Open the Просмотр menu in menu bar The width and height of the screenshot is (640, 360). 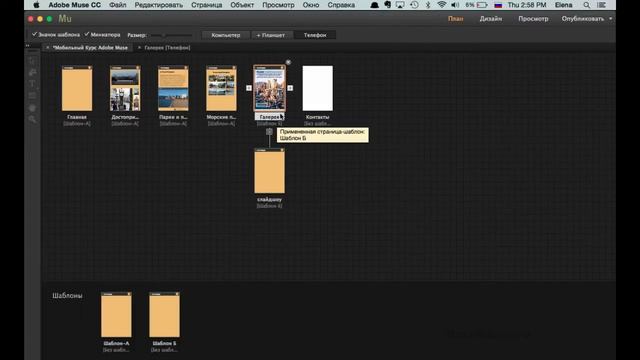click(278, 5)
